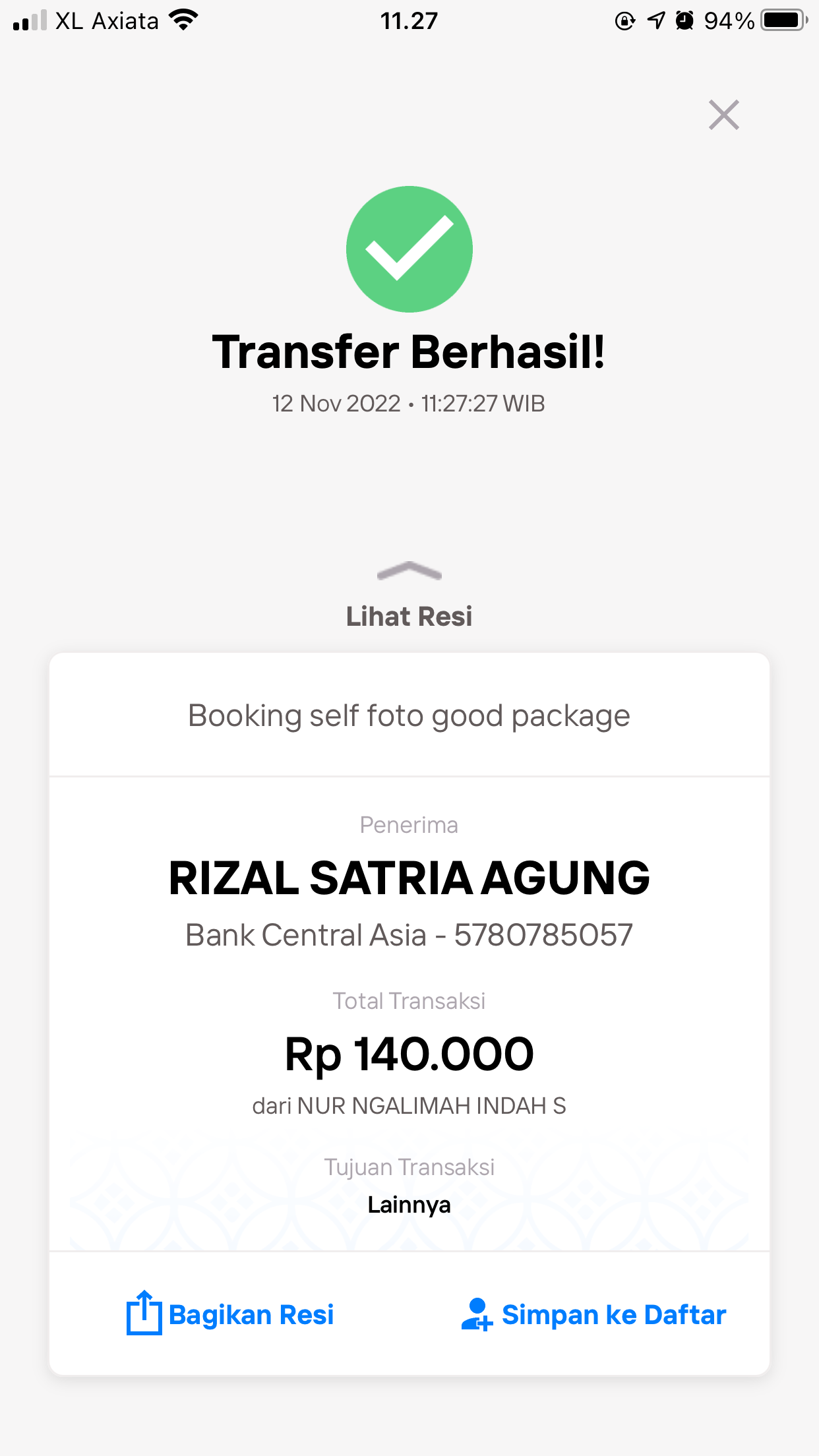Tap Bagikan Resi to share receipt

click(251, 1315)
